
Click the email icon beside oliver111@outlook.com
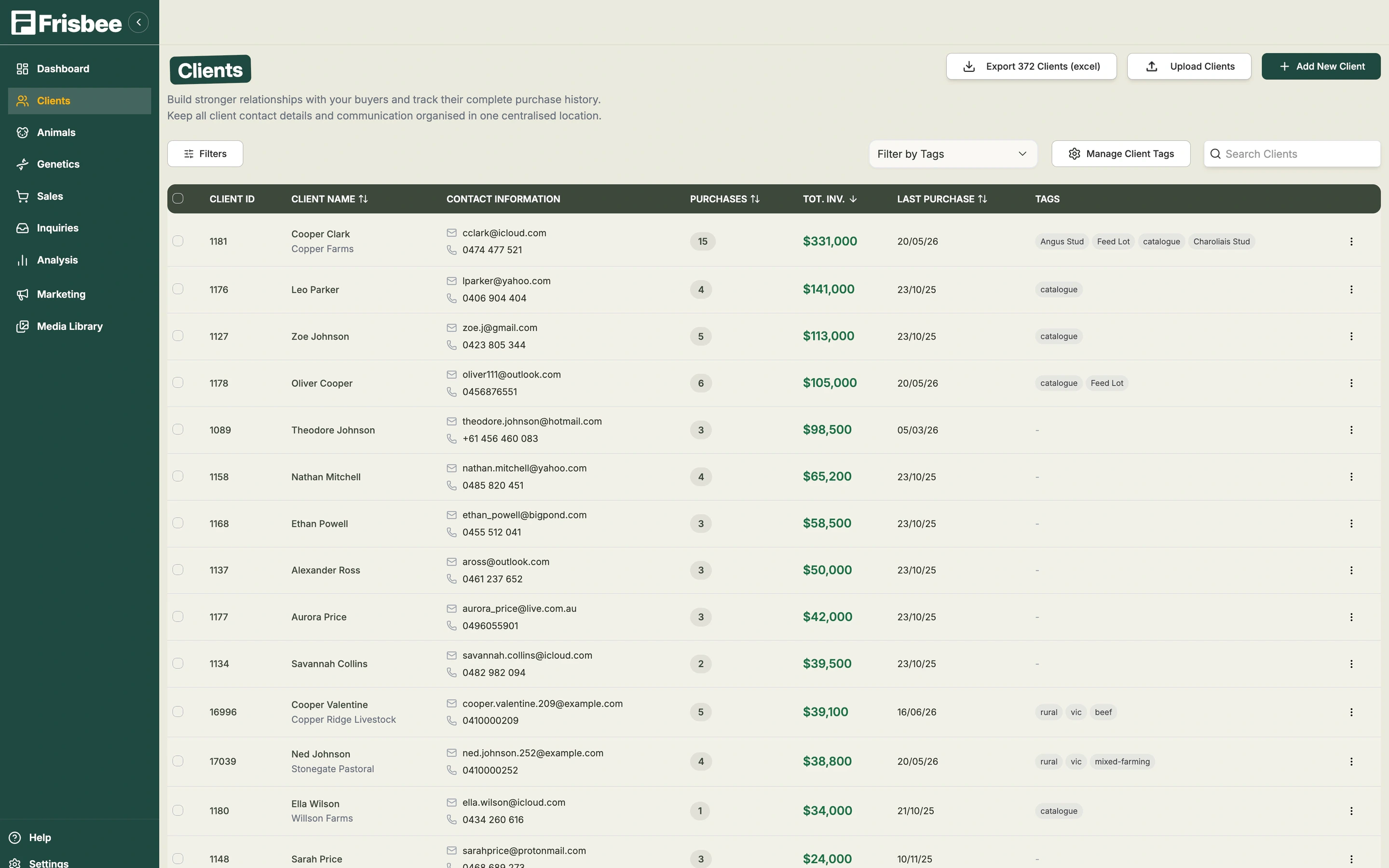coord(452,375)
